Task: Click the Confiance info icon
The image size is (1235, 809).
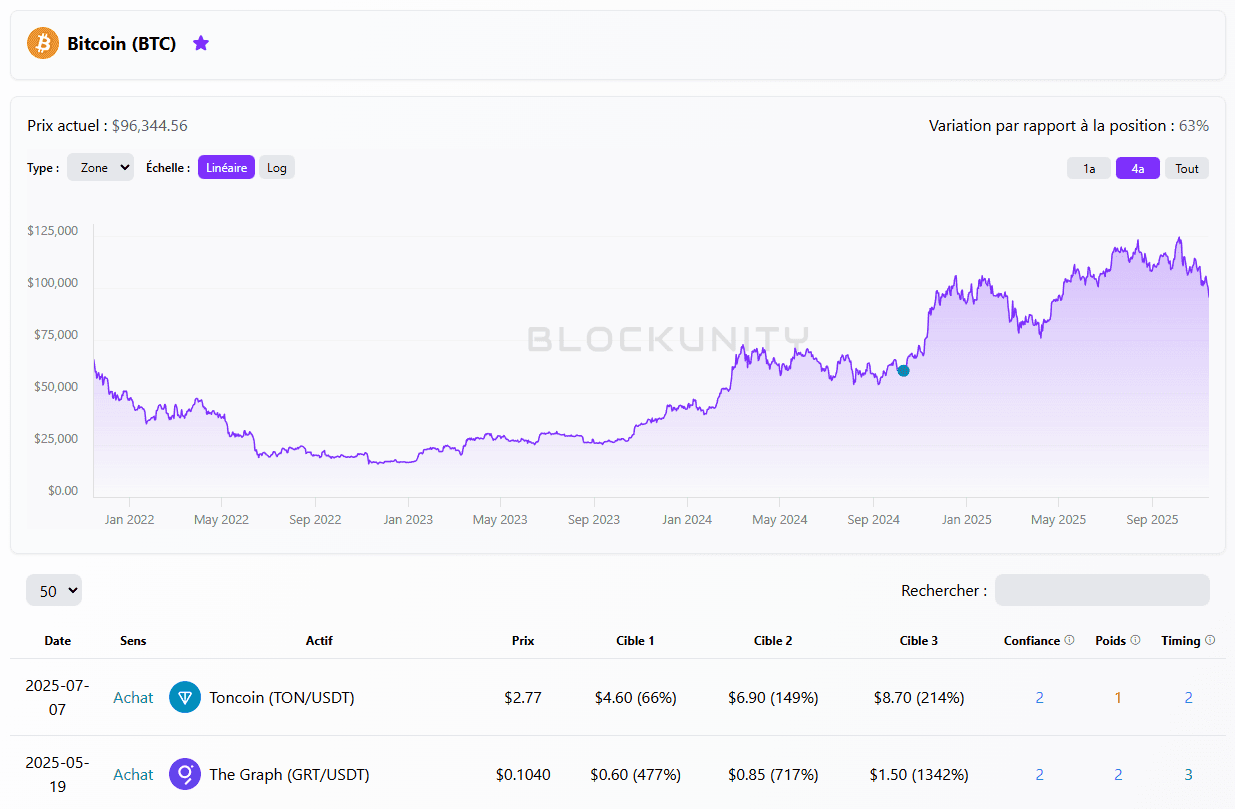Action: tap(1069, 640)
